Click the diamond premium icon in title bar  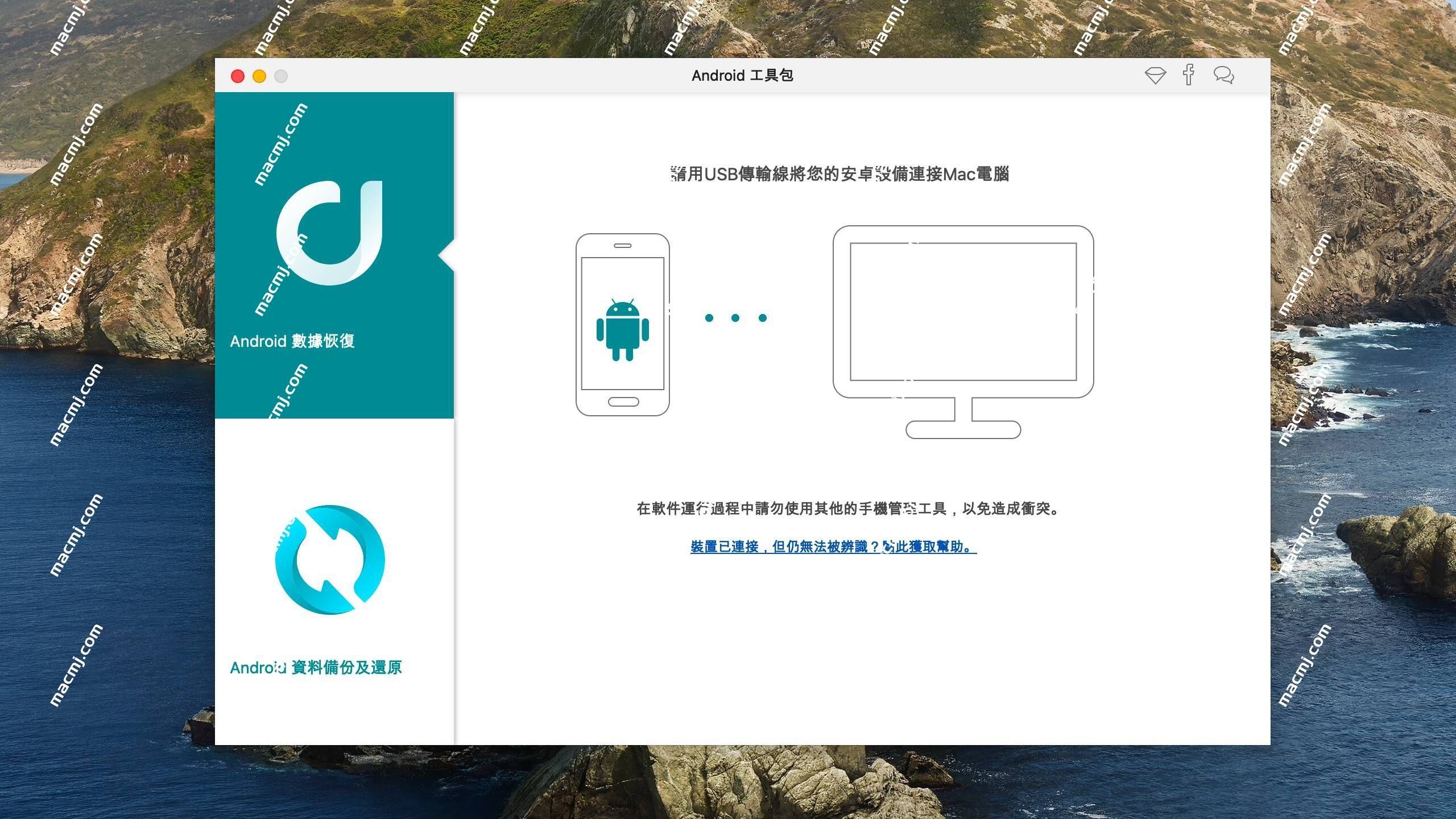1155,76
